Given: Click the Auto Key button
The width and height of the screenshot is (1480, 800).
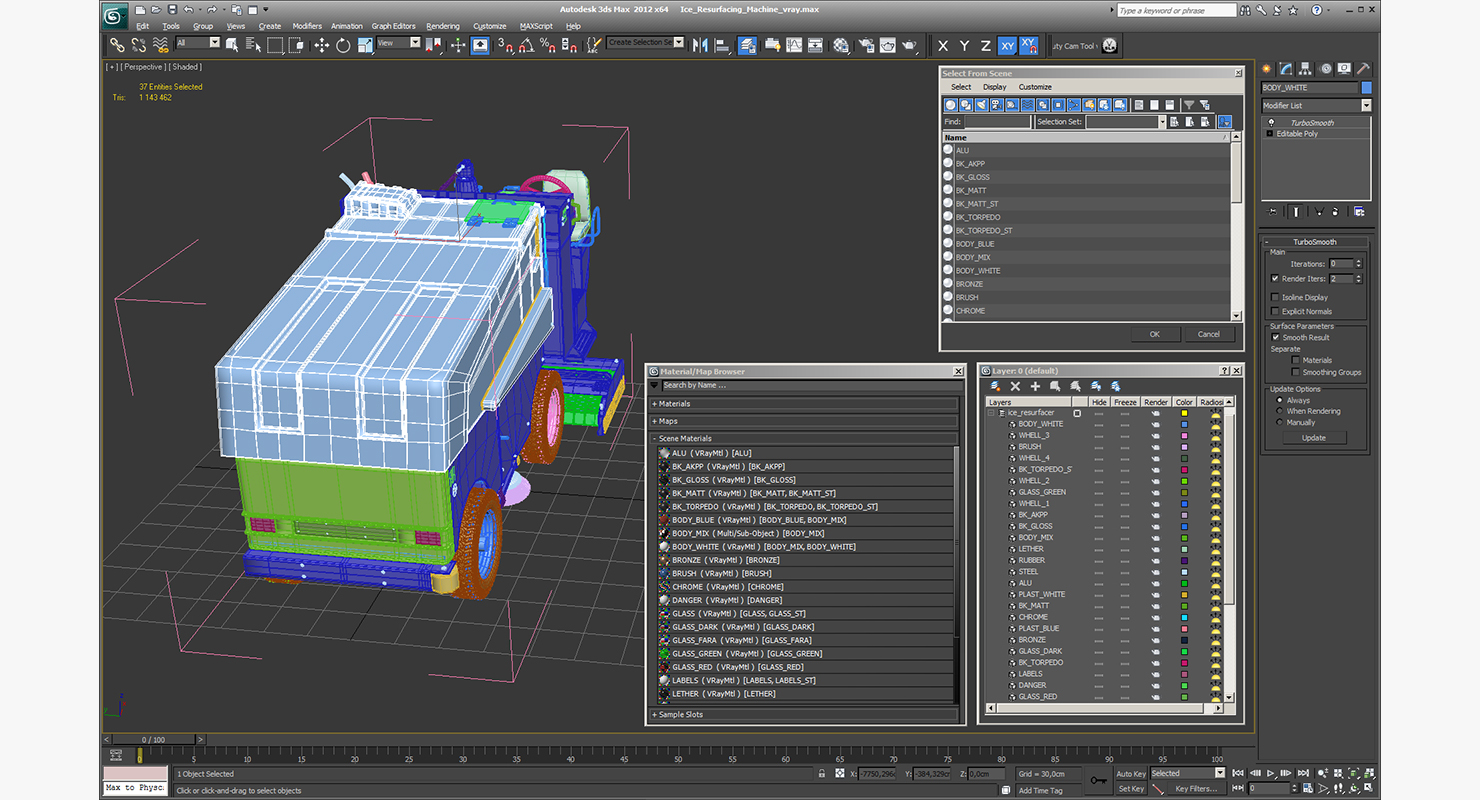Looking at the screenshot, I should (1130, 773).
